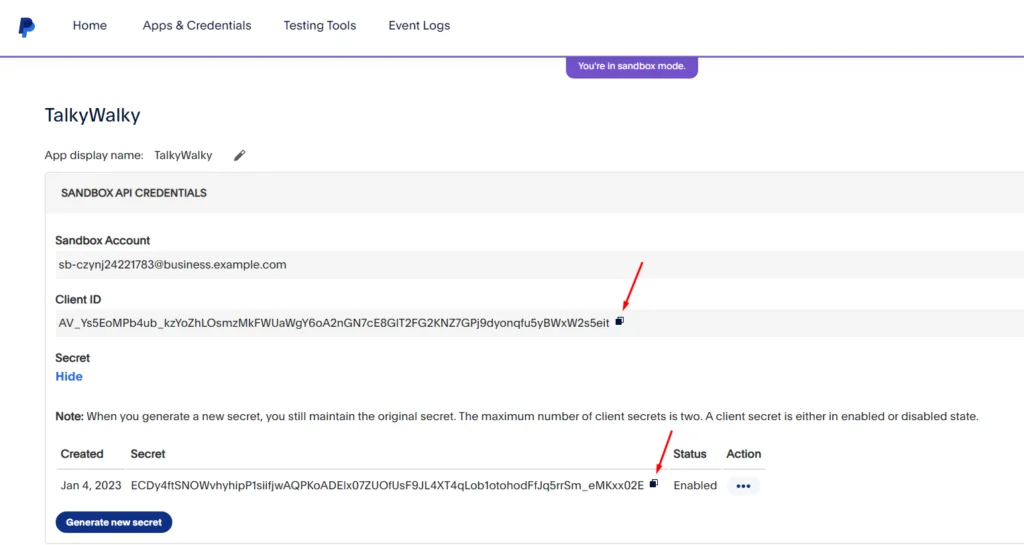Click the Action column header
1024x545 pixels.
coord(743,454)
